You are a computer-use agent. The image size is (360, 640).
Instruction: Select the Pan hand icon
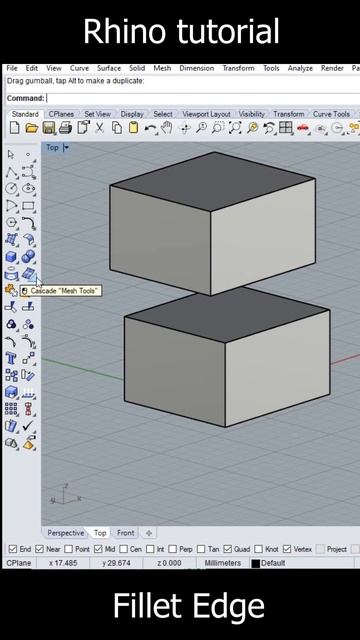[x=167, y=128]
